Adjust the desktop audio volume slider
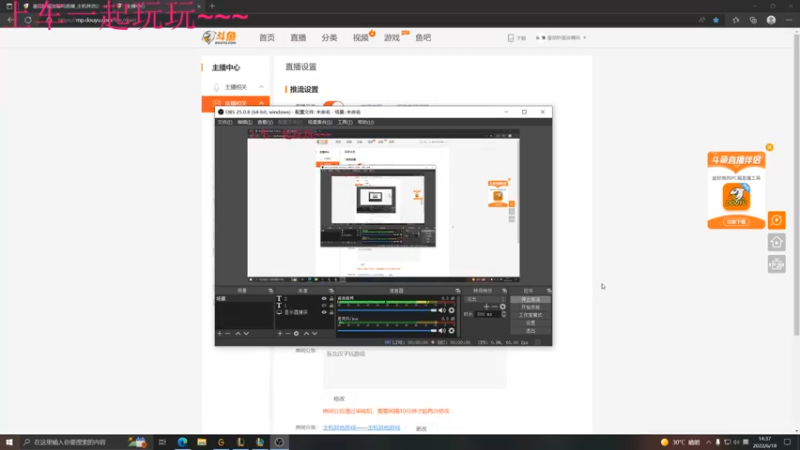 point(387,310)
